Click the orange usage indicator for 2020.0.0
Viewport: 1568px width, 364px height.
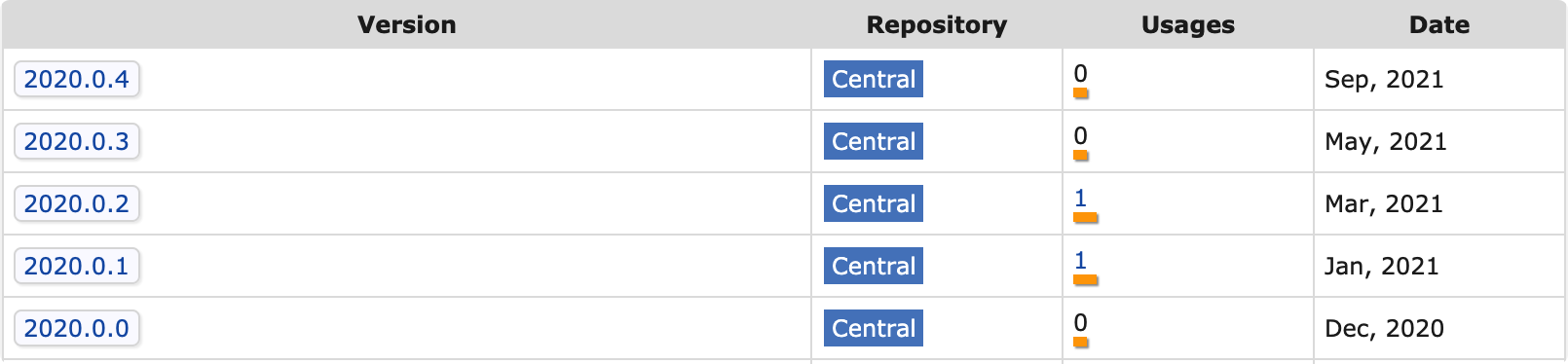click(1081, 343)
